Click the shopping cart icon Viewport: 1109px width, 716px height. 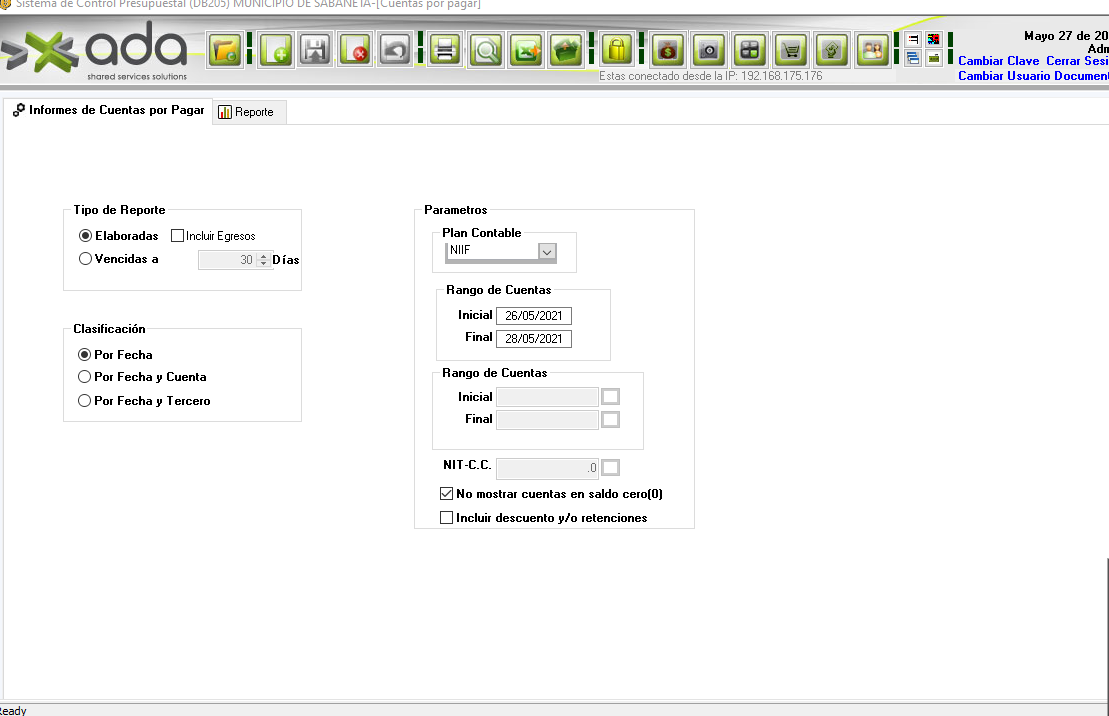click(792, 49)
